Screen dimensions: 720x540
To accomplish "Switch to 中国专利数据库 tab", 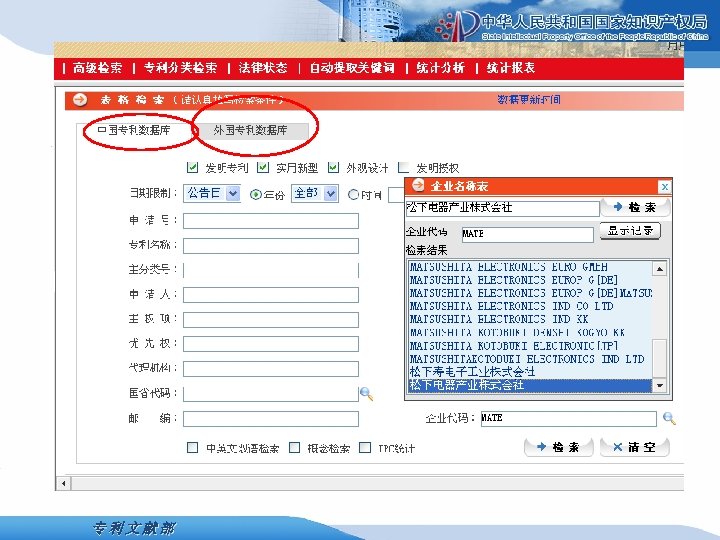I will pos(134,130).
